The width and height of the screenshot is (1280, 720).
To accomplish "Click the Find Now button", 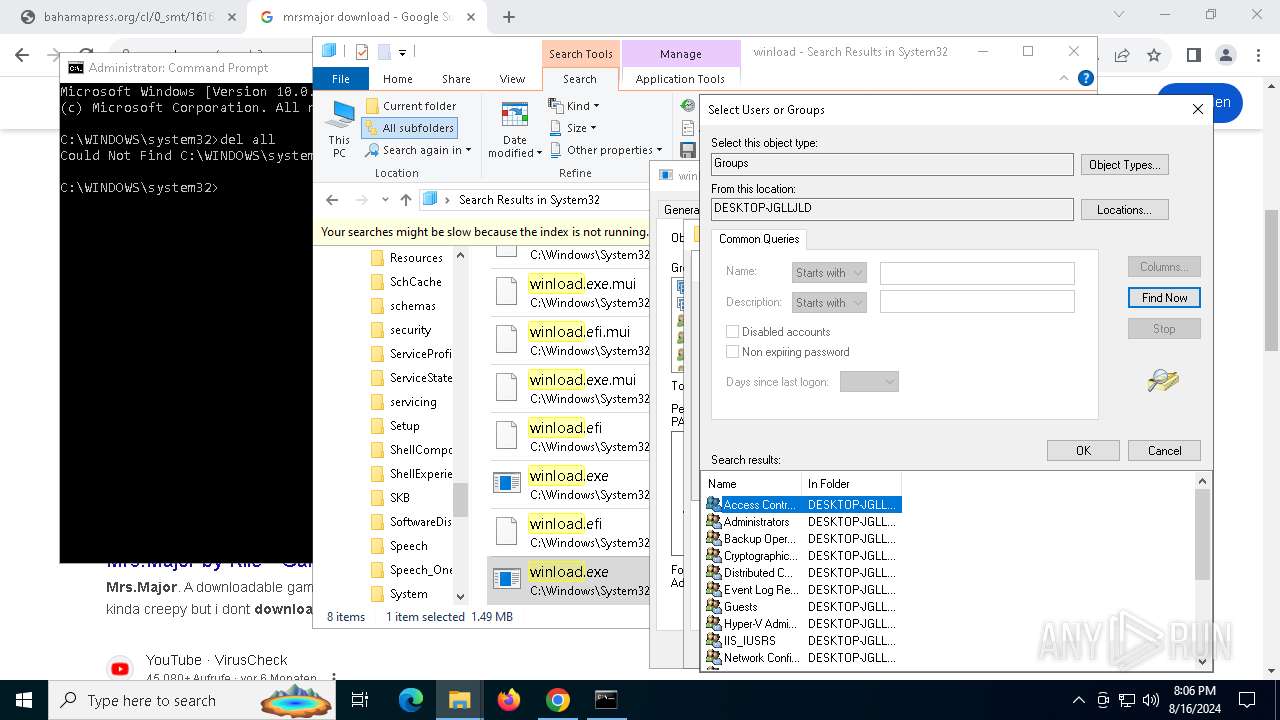I will click(1164, 298).
